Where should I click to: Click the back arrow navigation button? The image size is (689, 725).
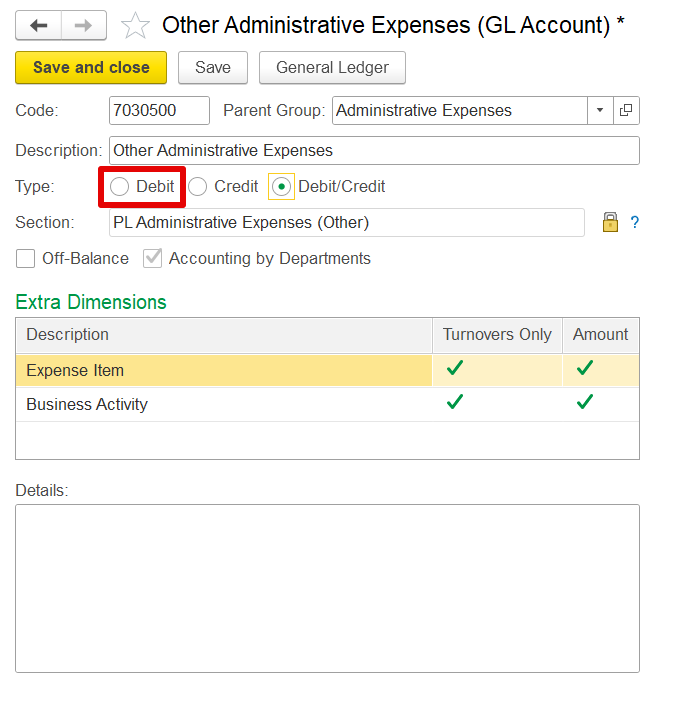tap(39, 25)
